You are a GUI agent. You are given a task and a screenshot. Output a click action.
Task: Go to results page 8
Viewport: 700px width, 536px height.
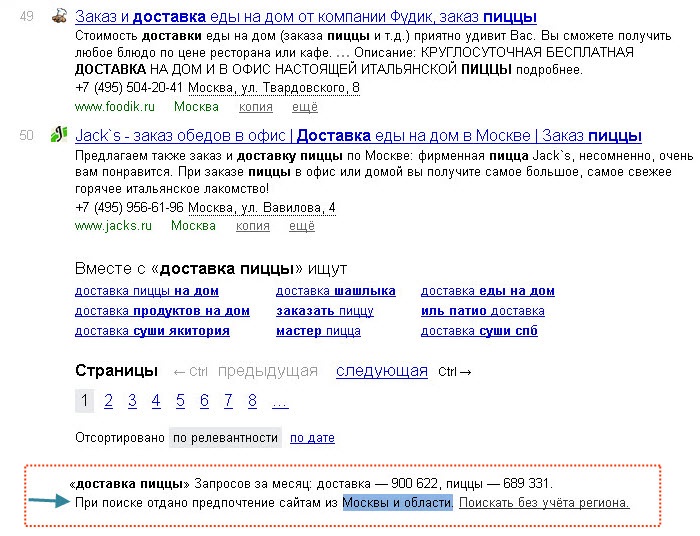[x=252, y=401]
